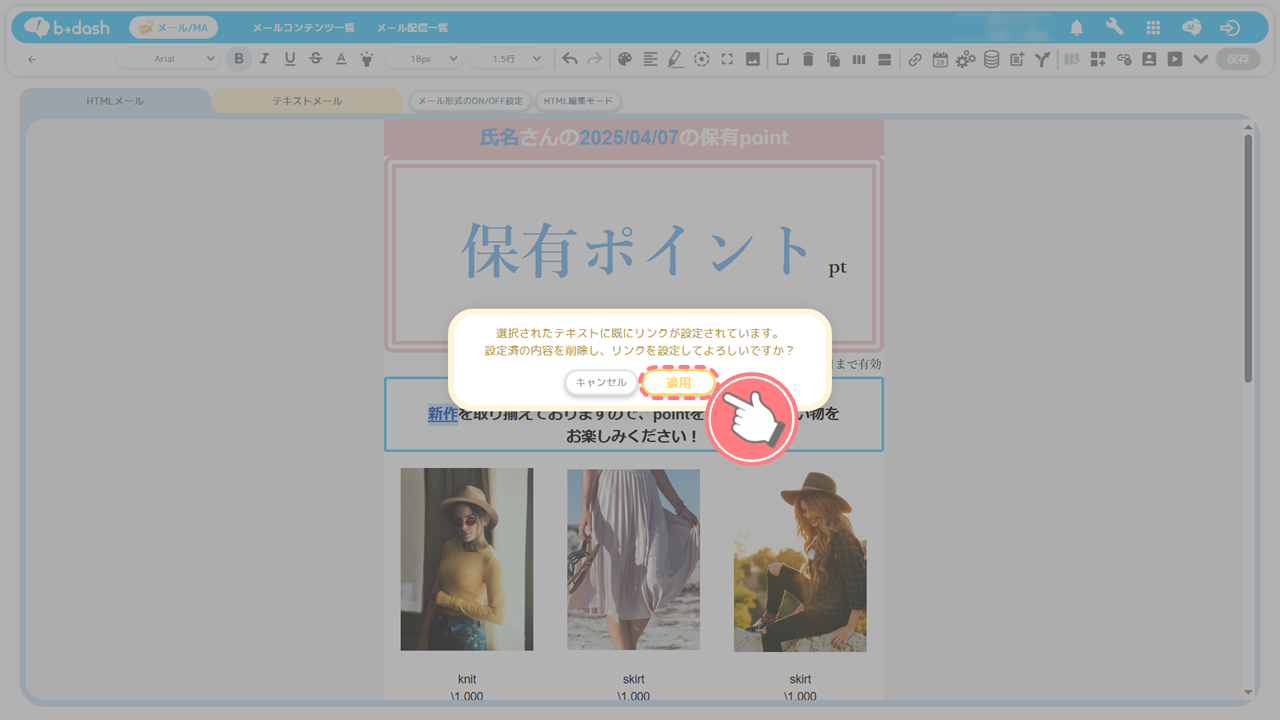
Task: Click the remove link icon
Action: coord(1124,59)
